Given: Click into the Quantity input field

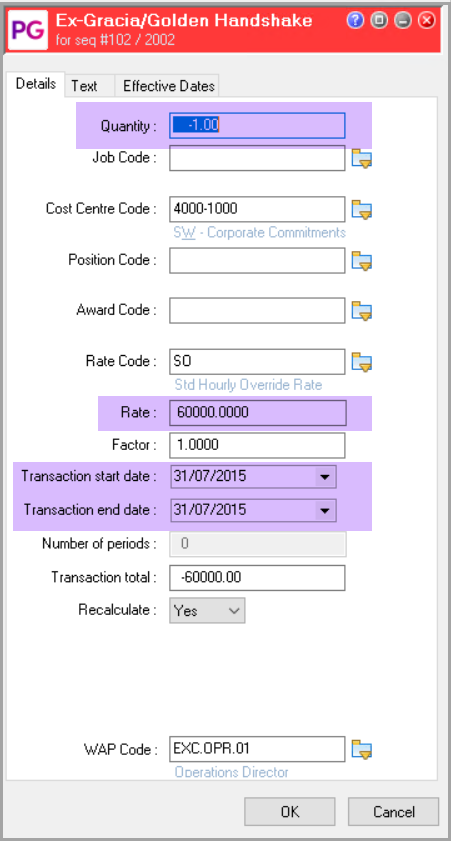Looking at the screenshot, I should (257, 126).
